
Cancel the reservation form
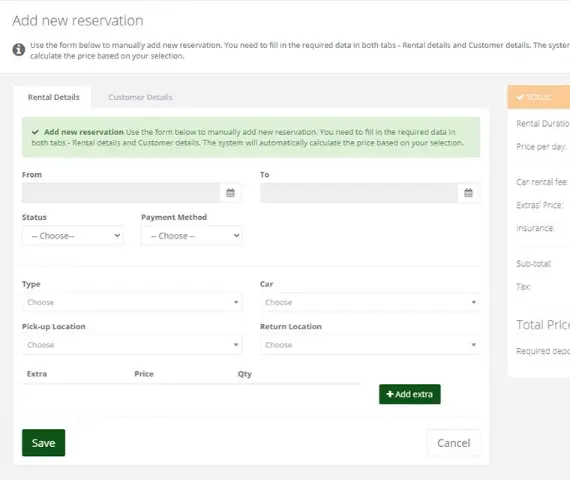pyautogui.click(x=454, y=443)
